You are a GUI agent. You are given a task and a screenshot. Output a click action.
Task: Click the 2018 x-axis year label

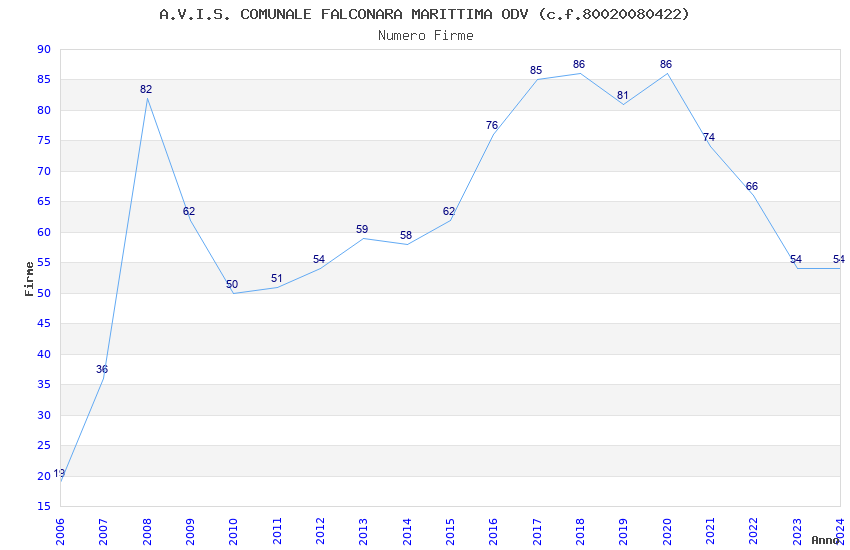[x=581, y=531]
